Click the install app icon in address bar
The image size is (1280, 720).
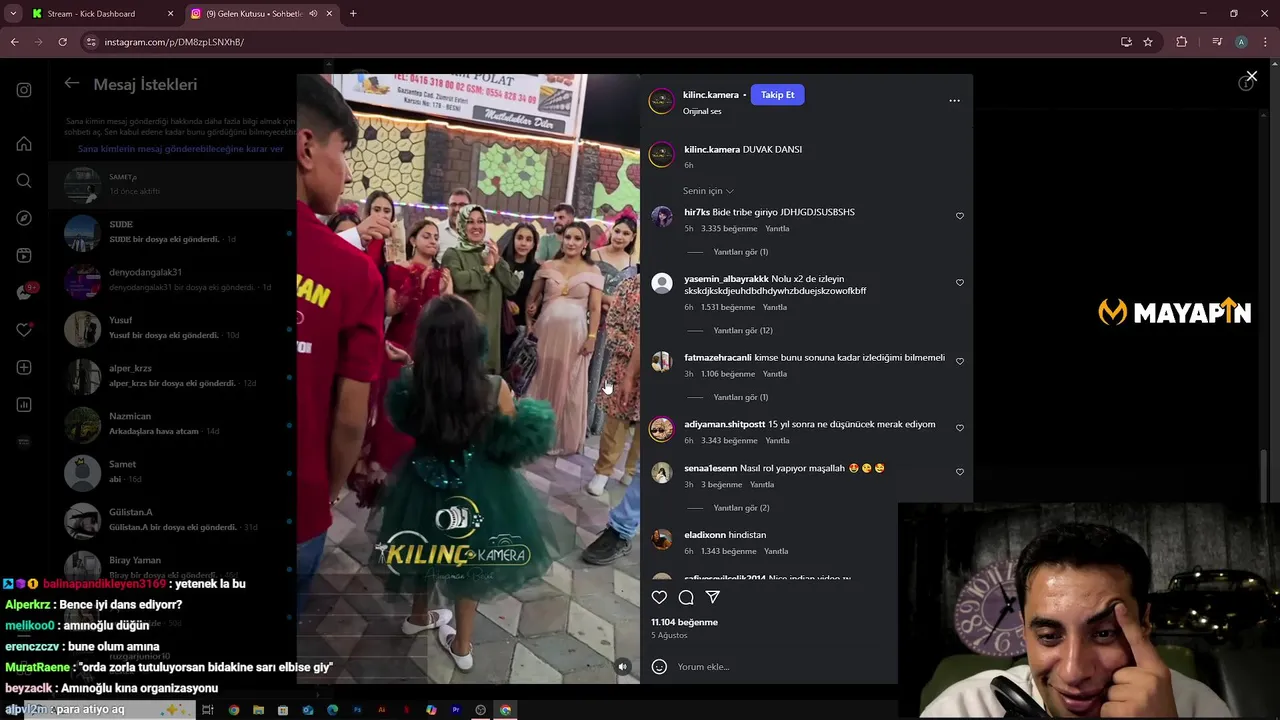coord(1126,42)
